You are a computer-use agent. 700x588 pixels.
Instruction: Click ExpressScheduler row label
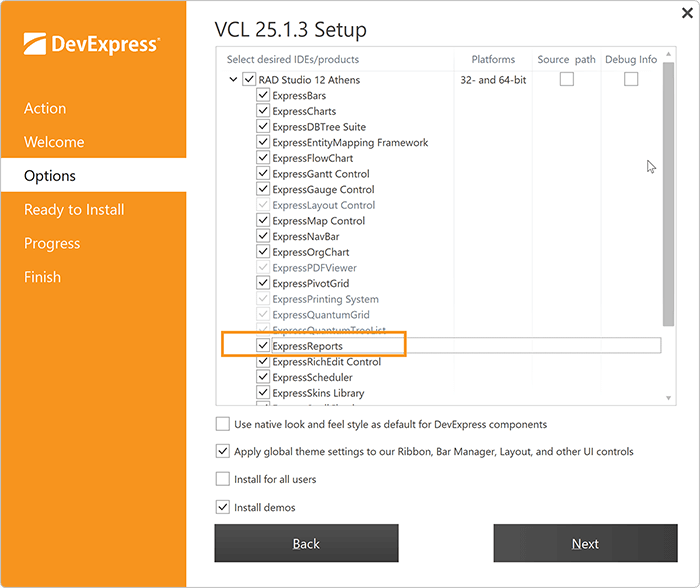point(312,377)
